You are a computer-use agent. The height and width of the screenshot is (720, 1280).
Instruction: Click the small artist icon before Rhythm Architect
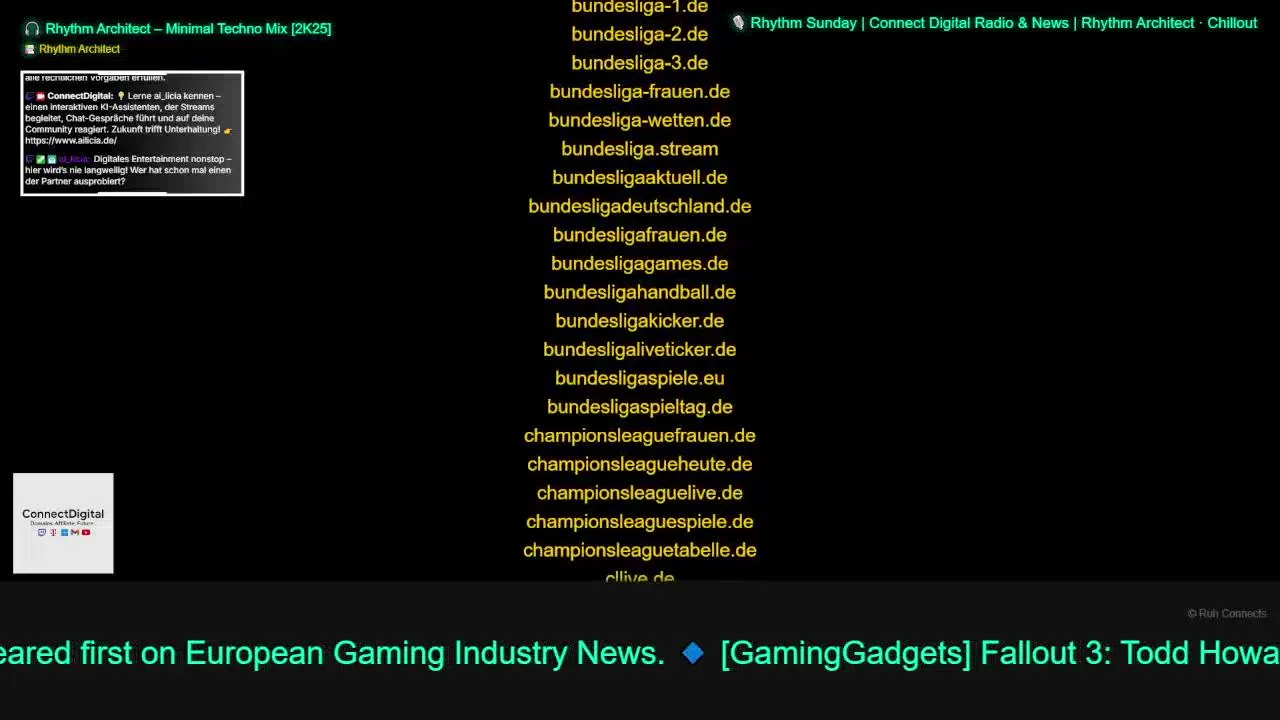click(30, 49)
